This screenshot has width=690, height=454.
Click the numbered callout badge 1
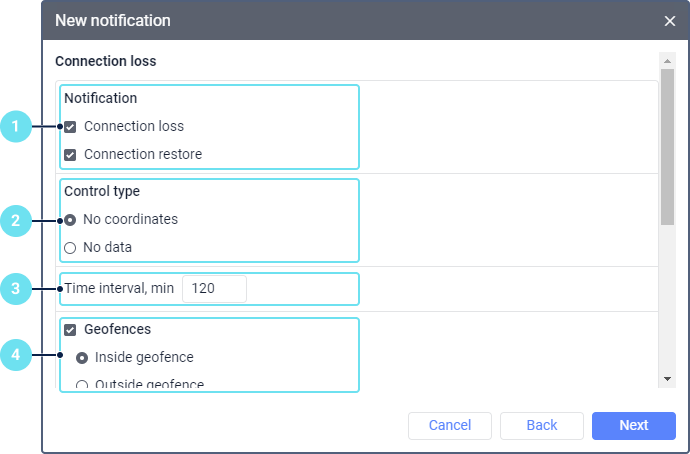(x=16, y=127)
